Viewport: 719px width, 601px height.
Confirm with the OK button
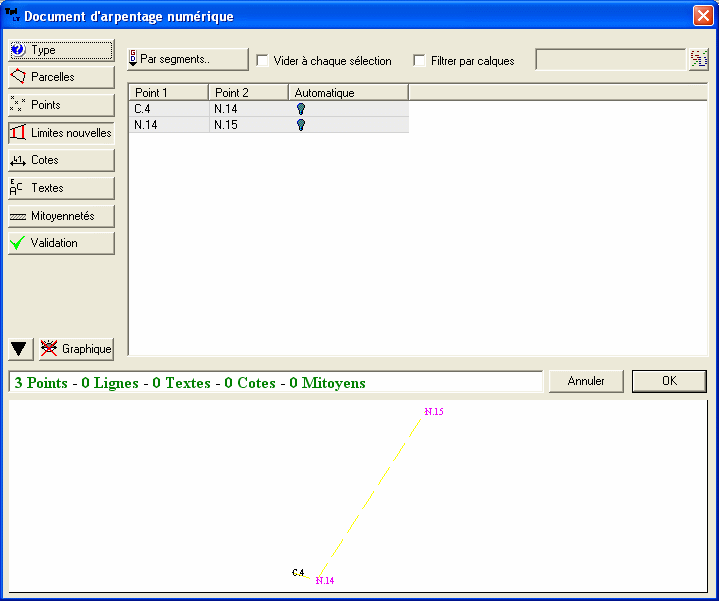click(x=669, y=381)
